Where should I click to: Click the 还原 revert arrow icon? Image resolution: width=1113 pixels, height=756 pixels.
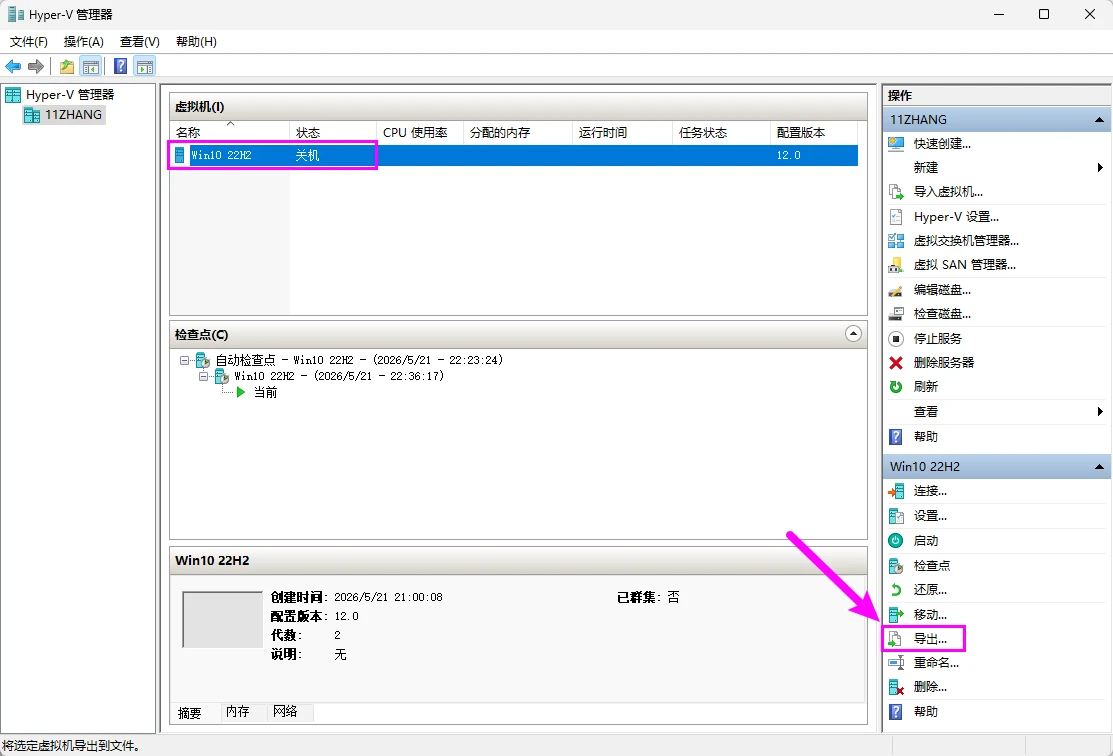pyautogui.click(x=896, y=590)
